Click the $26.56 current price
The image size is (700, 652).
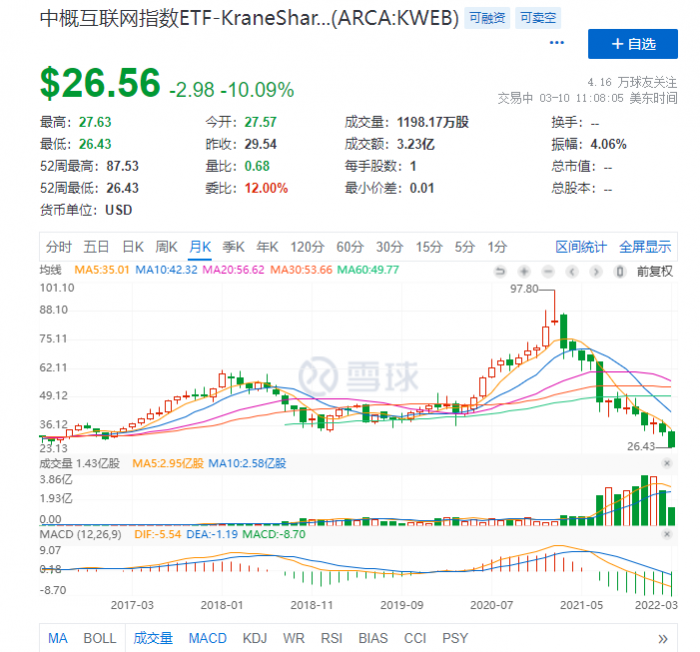[x=100, y=83]
